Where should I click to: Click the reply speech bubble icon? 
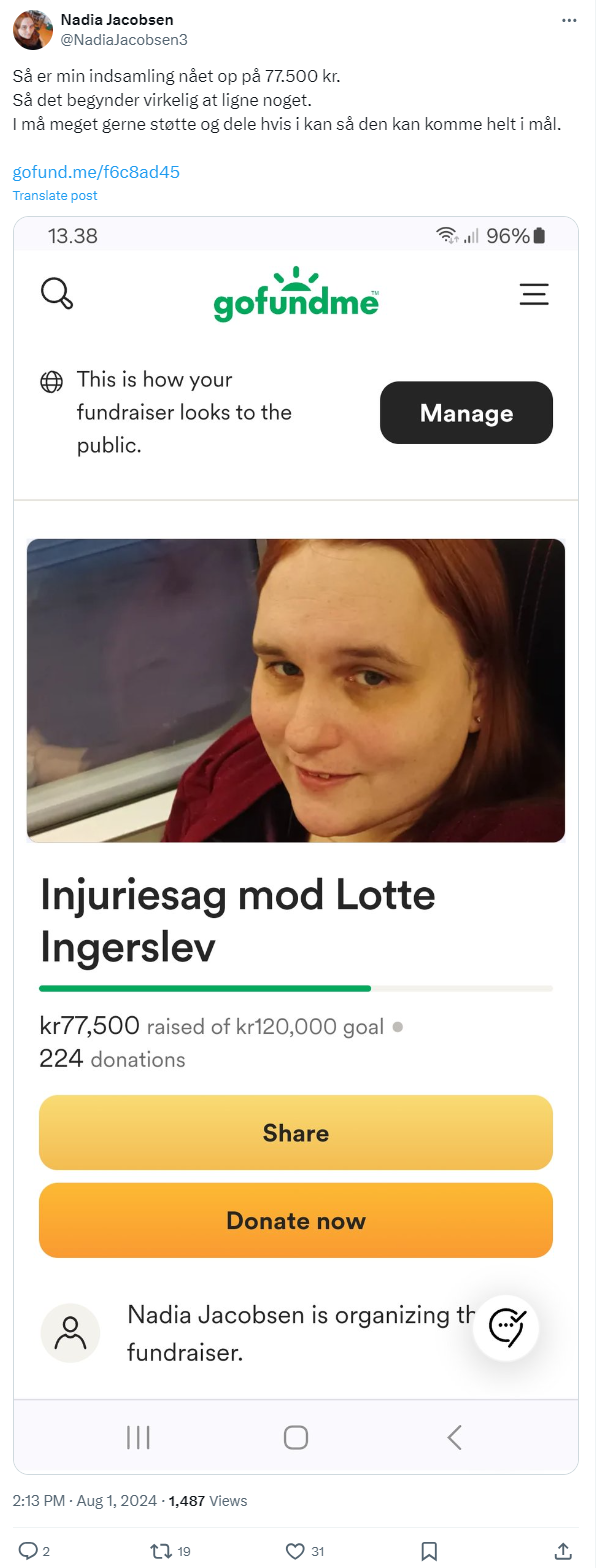pos(28,1551)
